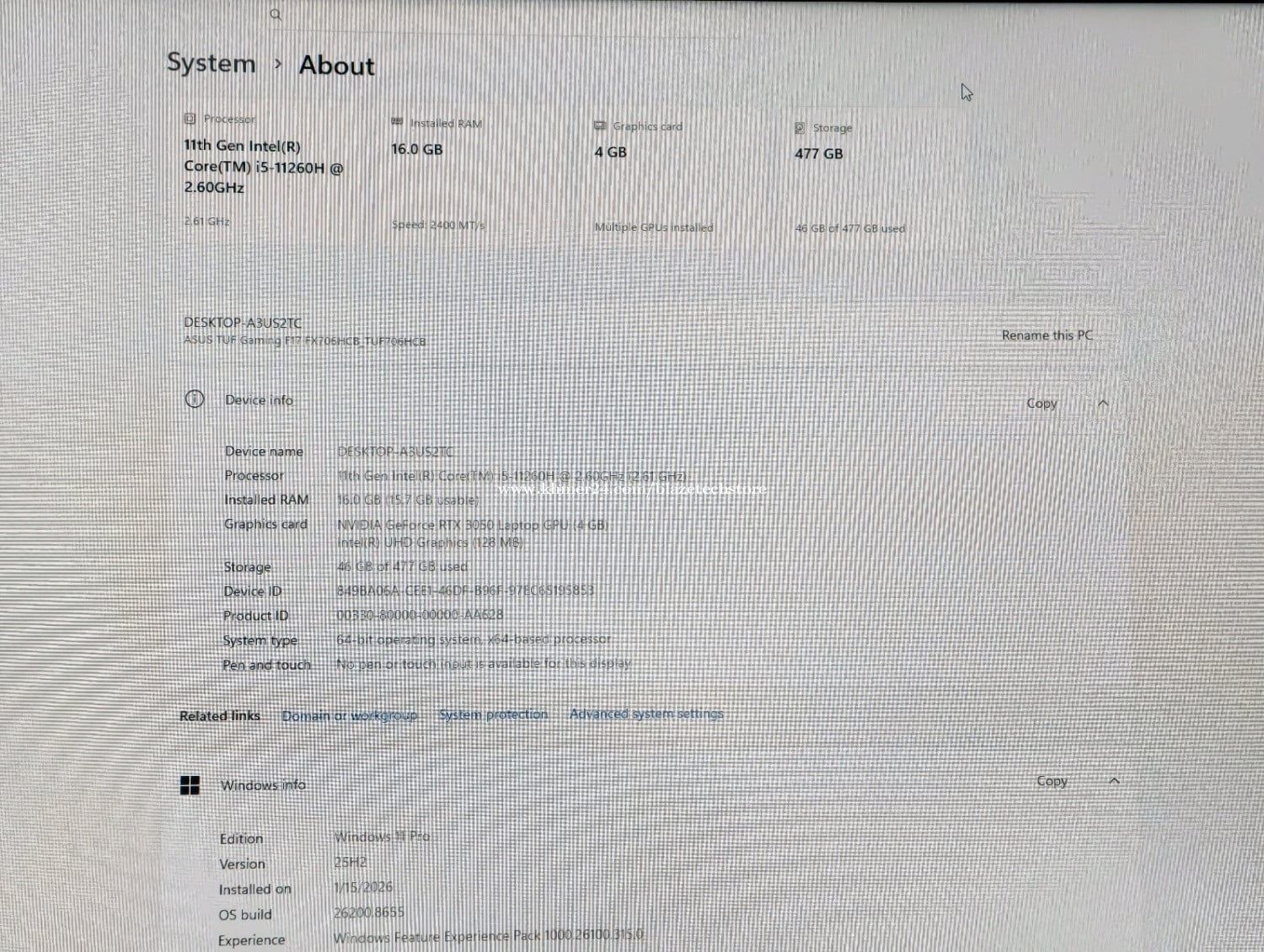Select '16.0 GB (15.7 GB usable)' RAM value
Viewport: 1264px width, 952px height.
[x=408, y=500]
